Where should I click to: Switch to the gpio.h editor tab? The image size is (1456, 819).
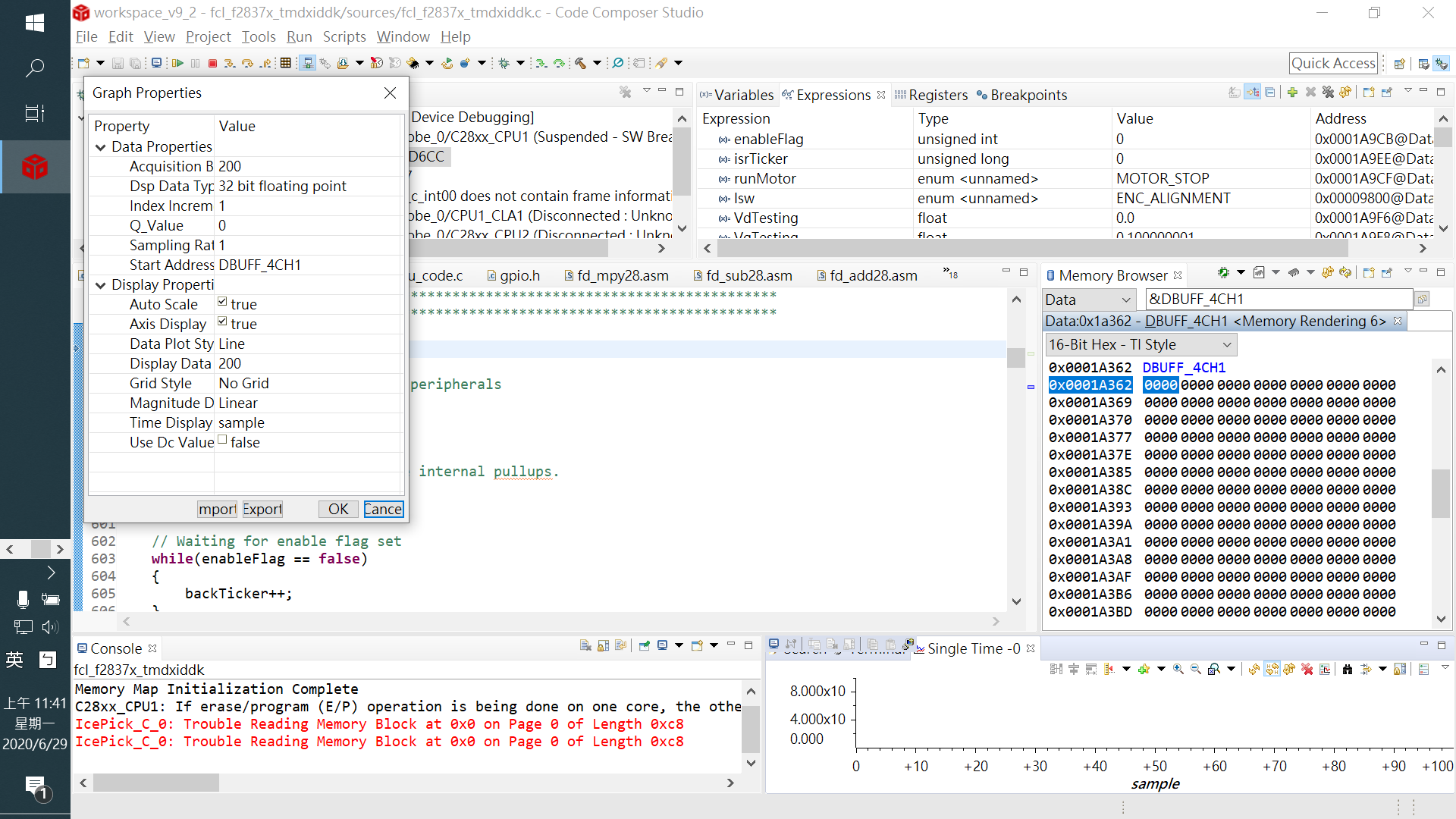(513, 275)
